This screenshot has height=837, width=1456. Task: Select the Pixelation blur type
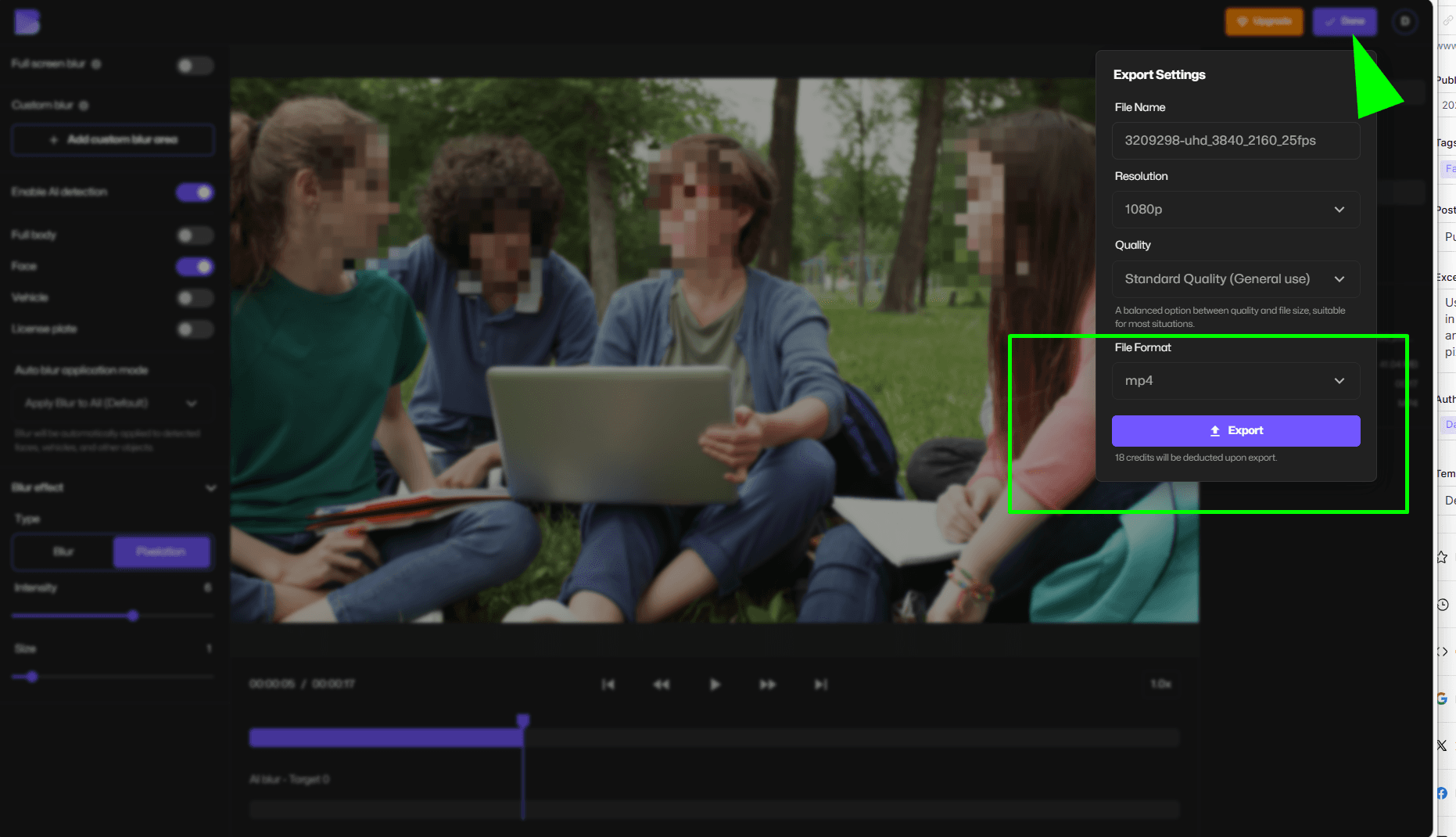pyautogui.click(x=161, y=551)
